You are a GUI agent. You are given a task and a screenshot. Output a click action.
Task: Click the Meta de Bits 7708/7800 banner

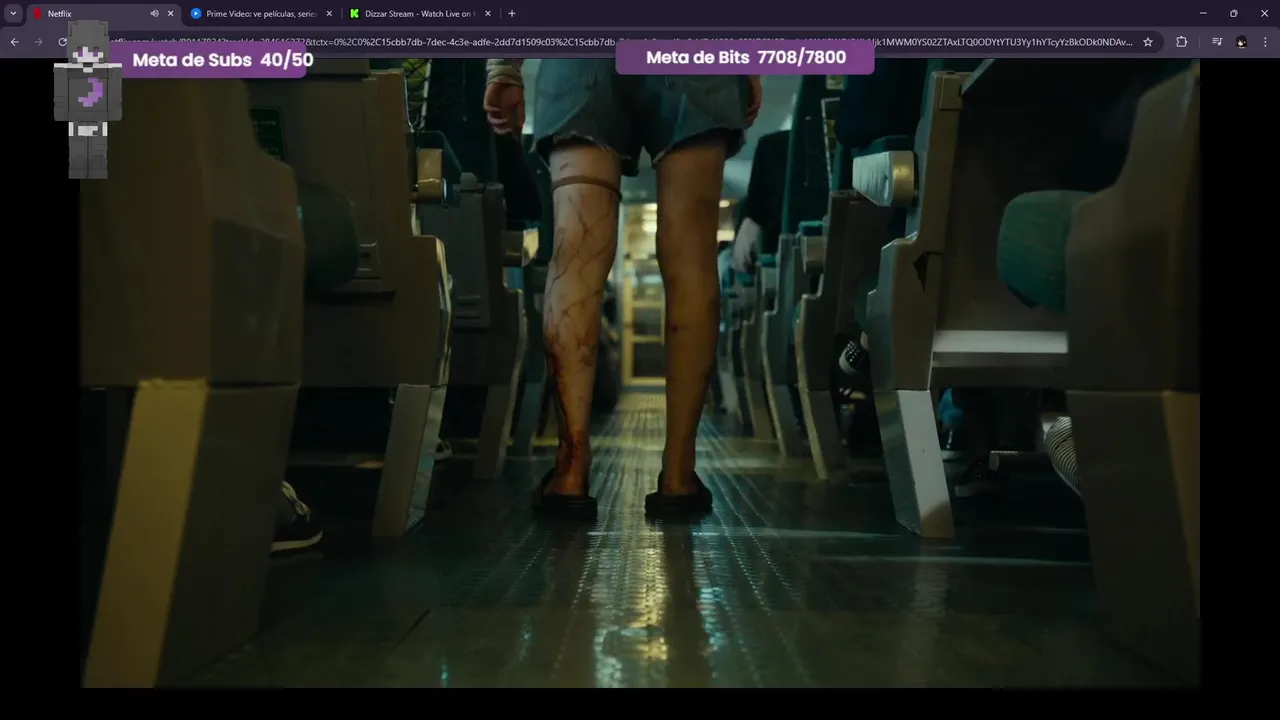point(745,57)
